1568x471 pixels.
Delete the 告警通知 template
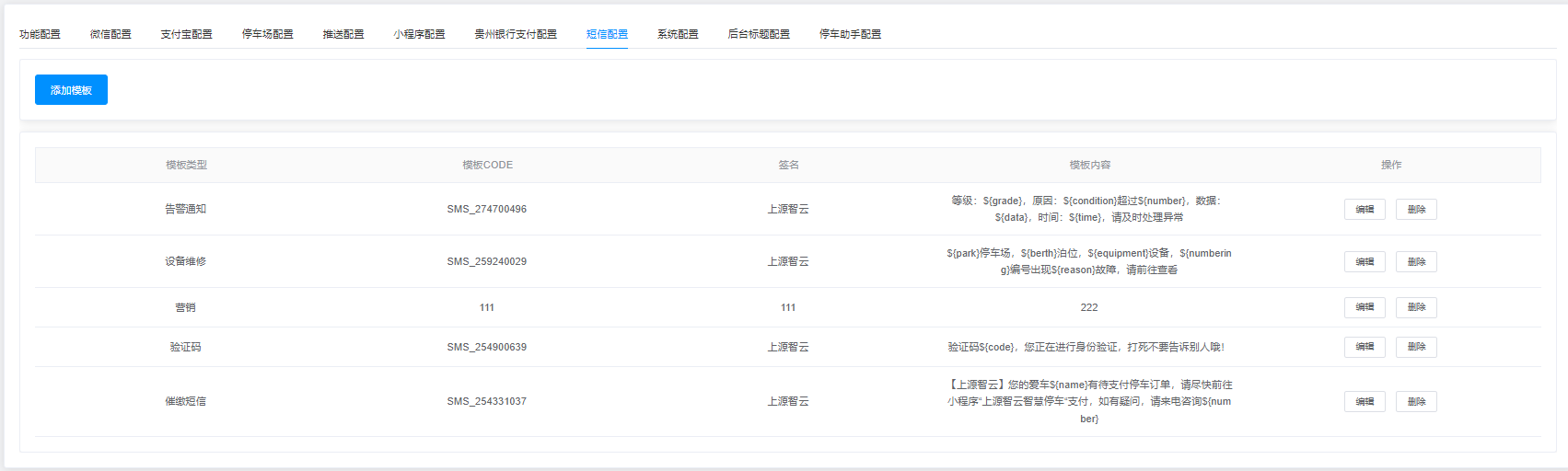pyautogui.click(x=1416, y=210)
